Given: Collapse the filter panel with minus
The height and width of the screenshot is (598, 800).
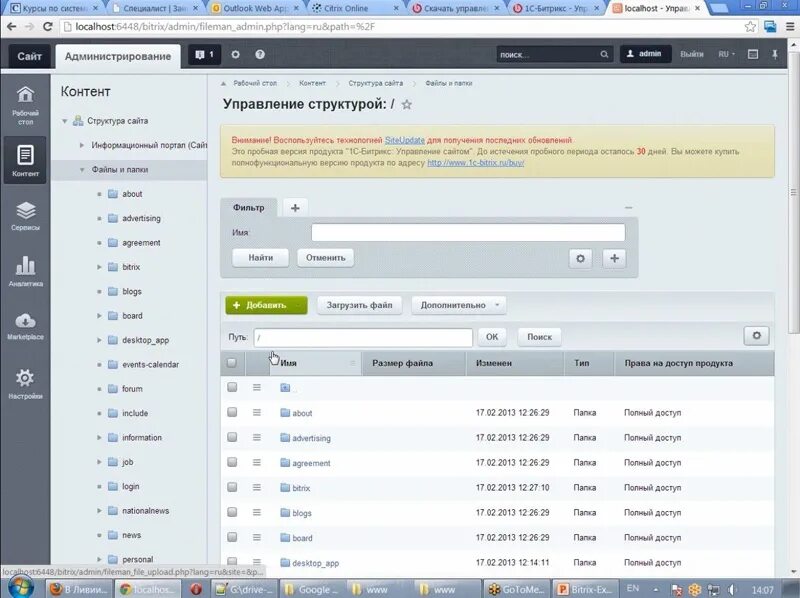Looking at the screenshot, I should pyautogui.click(x=628, y=208).
